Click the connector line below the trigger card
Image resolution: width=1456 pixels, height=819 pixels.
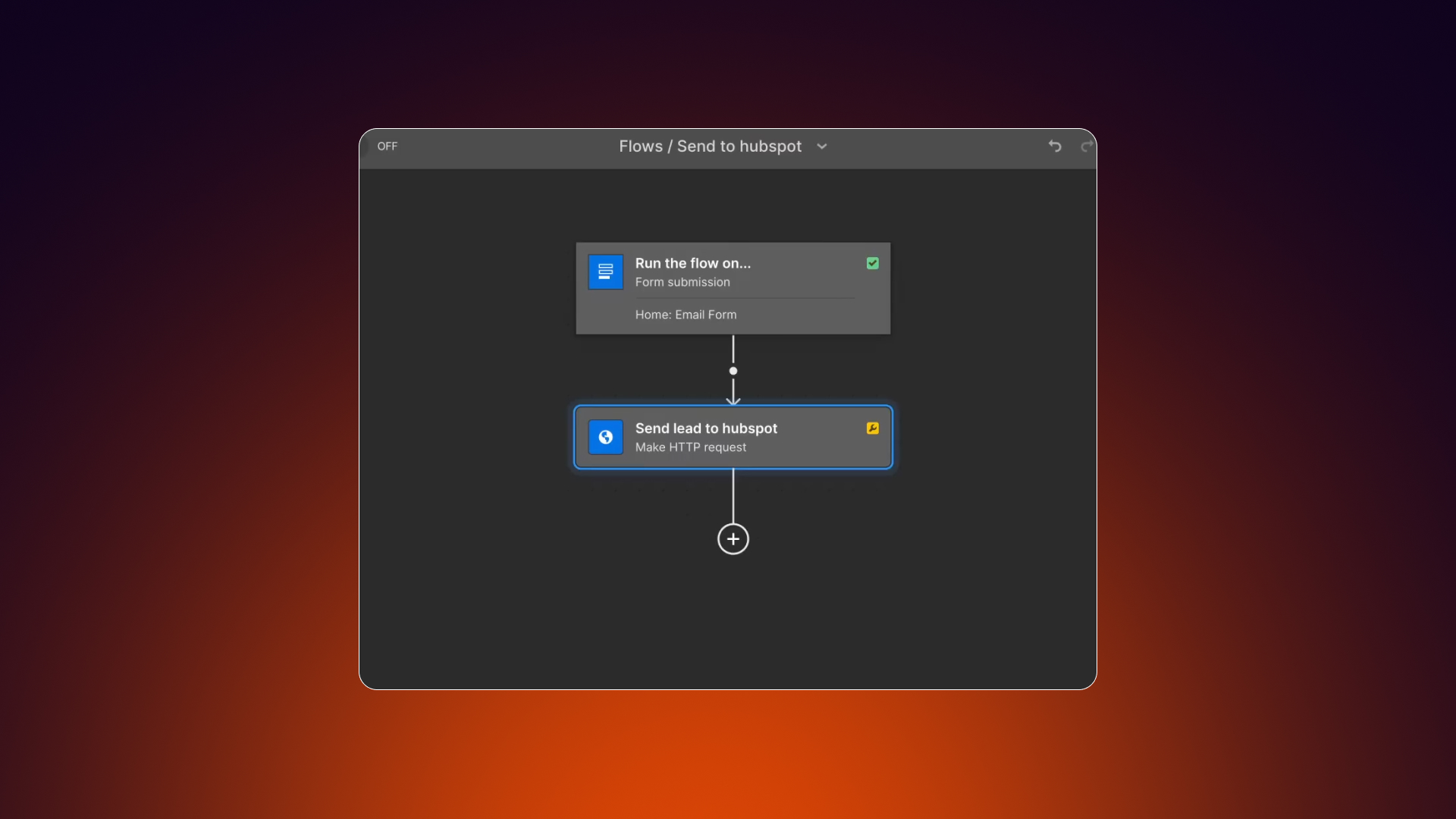733,349
